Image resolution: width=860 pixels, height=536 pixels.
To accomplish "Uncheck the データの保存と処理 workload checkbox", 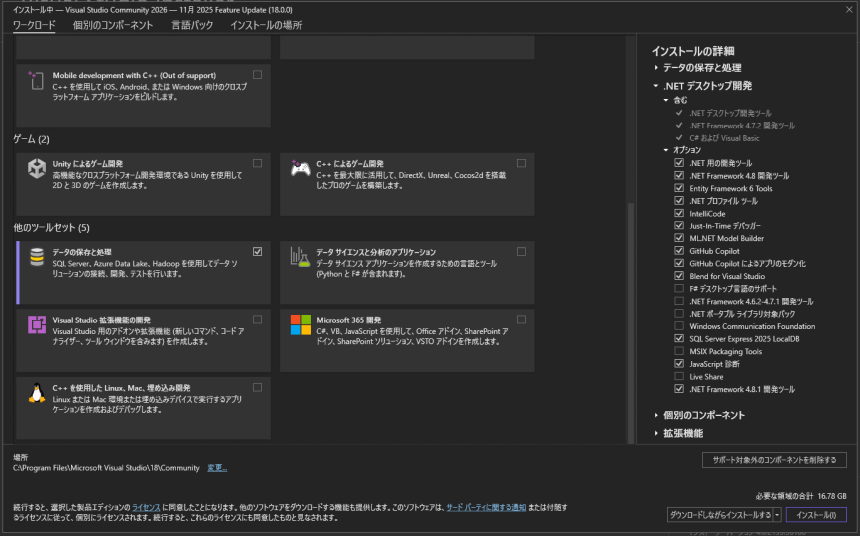I will point(258,251).
